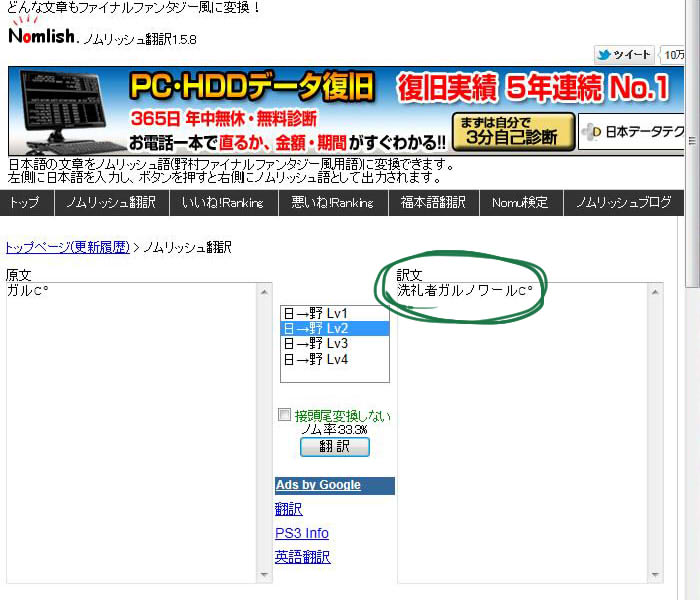Image resolution: width=700 pixels, height=600 pixels.
Task: Select 日→野 Lv1 in the level list
Action: (x=334, y=313)
